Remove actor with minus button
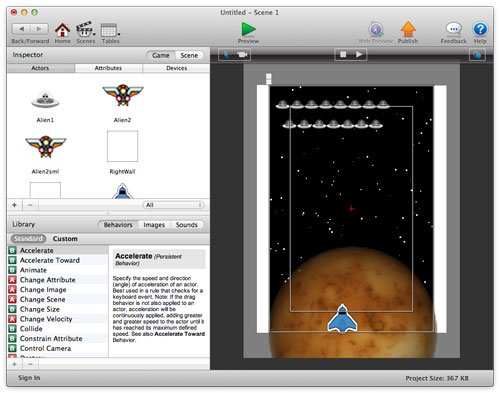 pos(30,205)
